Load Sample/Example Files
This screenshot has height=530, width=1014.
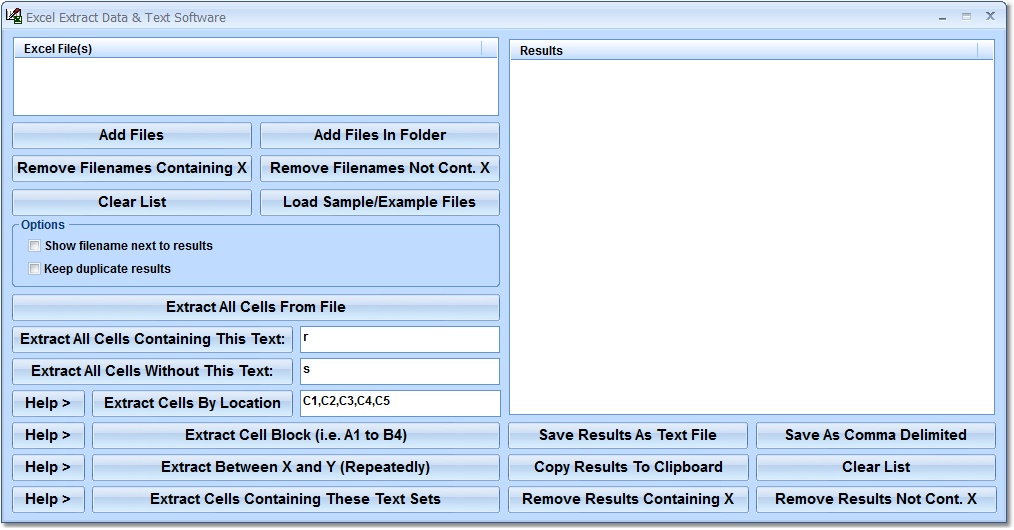[x=380, y=202]
